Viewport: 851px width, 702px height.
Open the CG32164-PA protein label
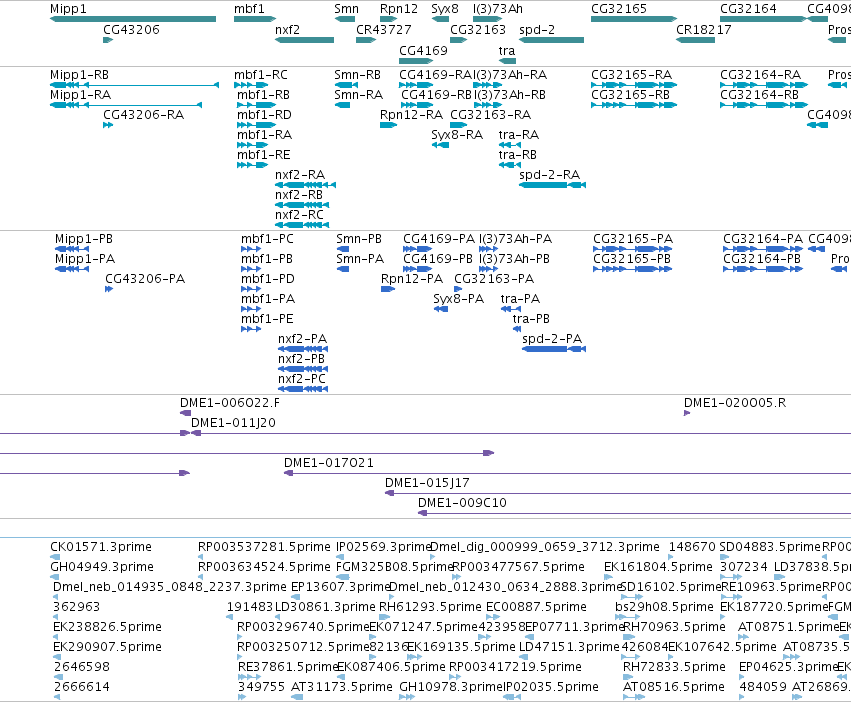pos(763,239)
